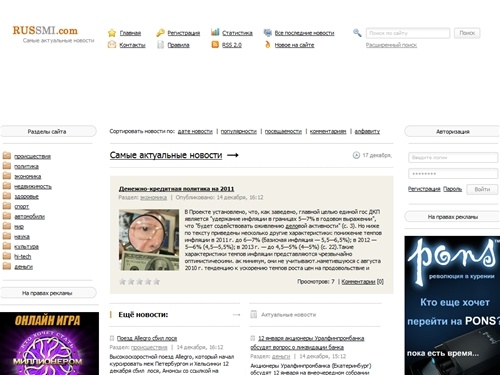Viewport: 500px width, 375px height.
Task: Click the site search input field
Action: tap(408, 33)
